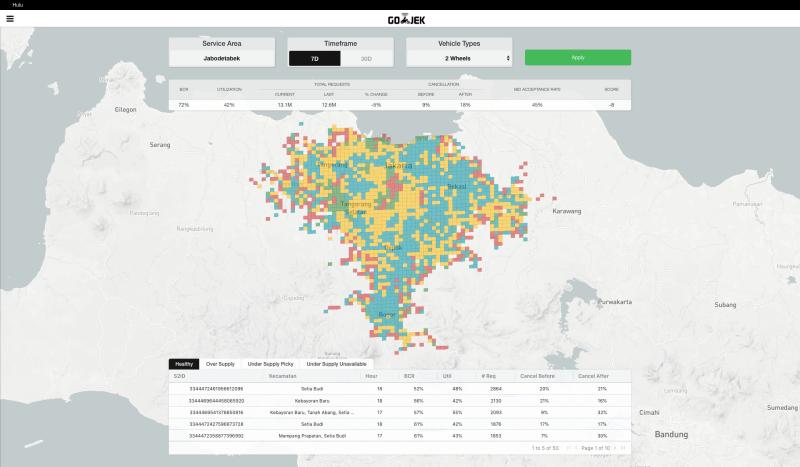Select the row with 1876 requests

(x=400, y=424)
